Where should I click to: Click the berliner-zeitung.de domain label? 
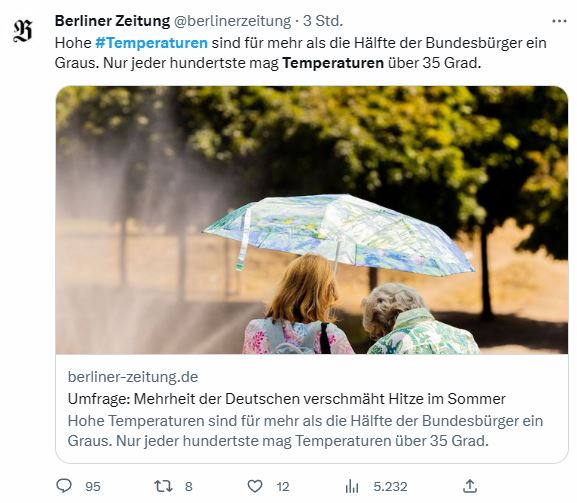coord(133,377)
